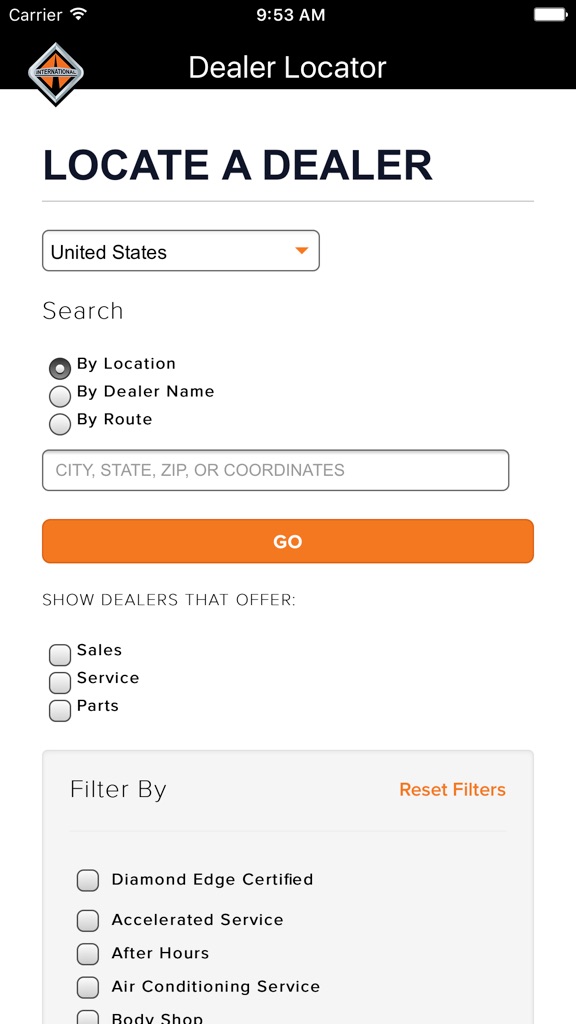Image resolution: width=576 pixels, height=1024 pixels.
Task: Check the Service option
Action: [x=59, y=683]
